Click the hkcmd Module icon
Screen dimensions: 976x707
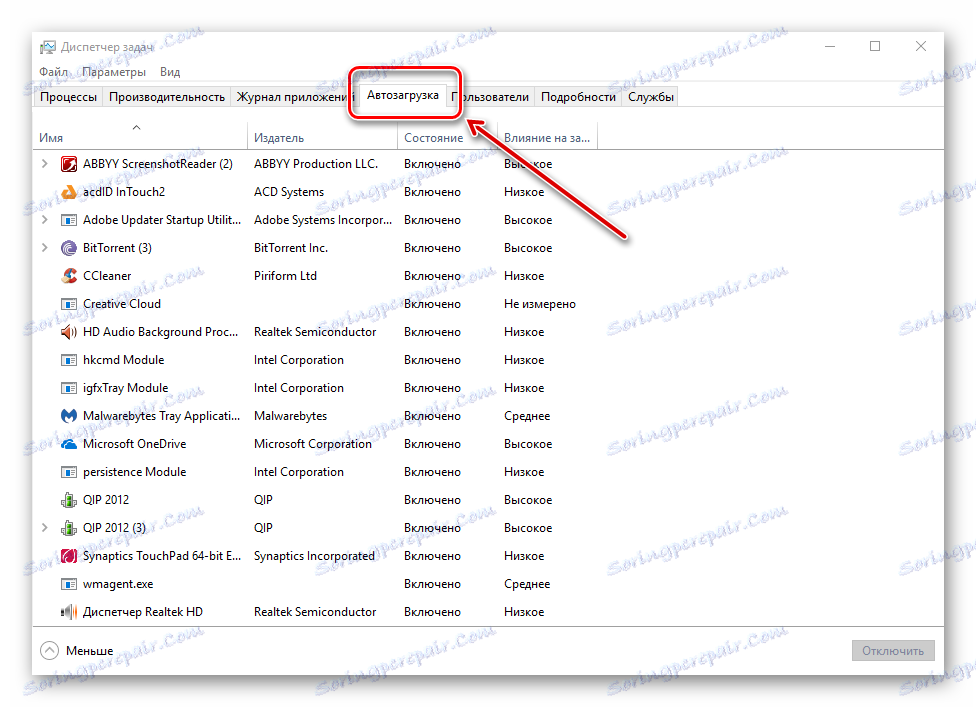tap(68, 360)
